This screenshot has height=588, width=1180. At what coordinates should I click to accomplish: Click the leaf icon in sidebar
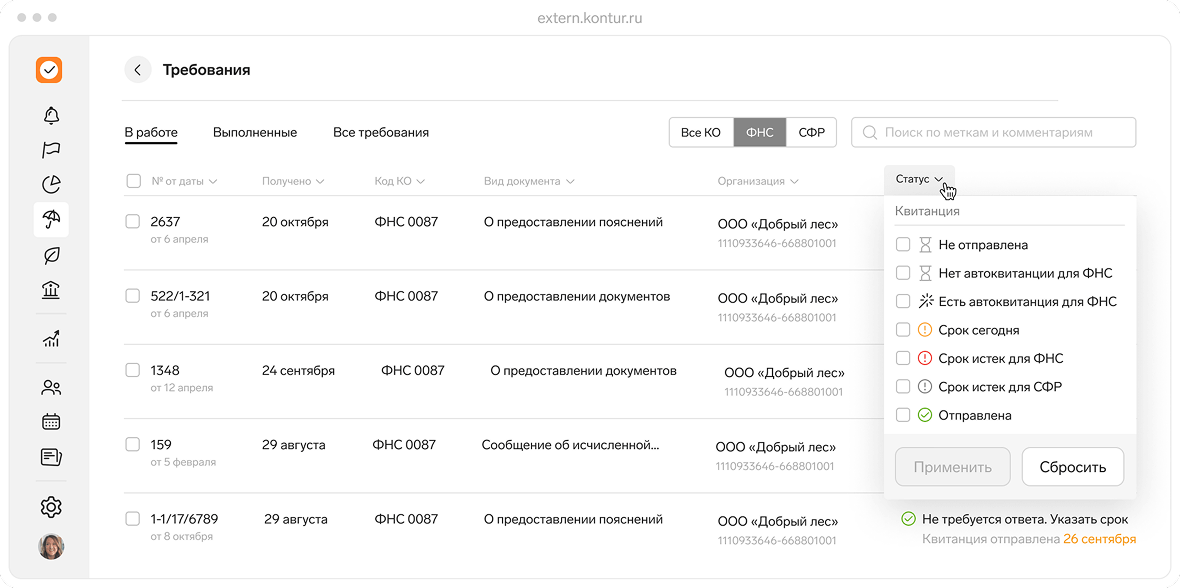pos(51,255)
